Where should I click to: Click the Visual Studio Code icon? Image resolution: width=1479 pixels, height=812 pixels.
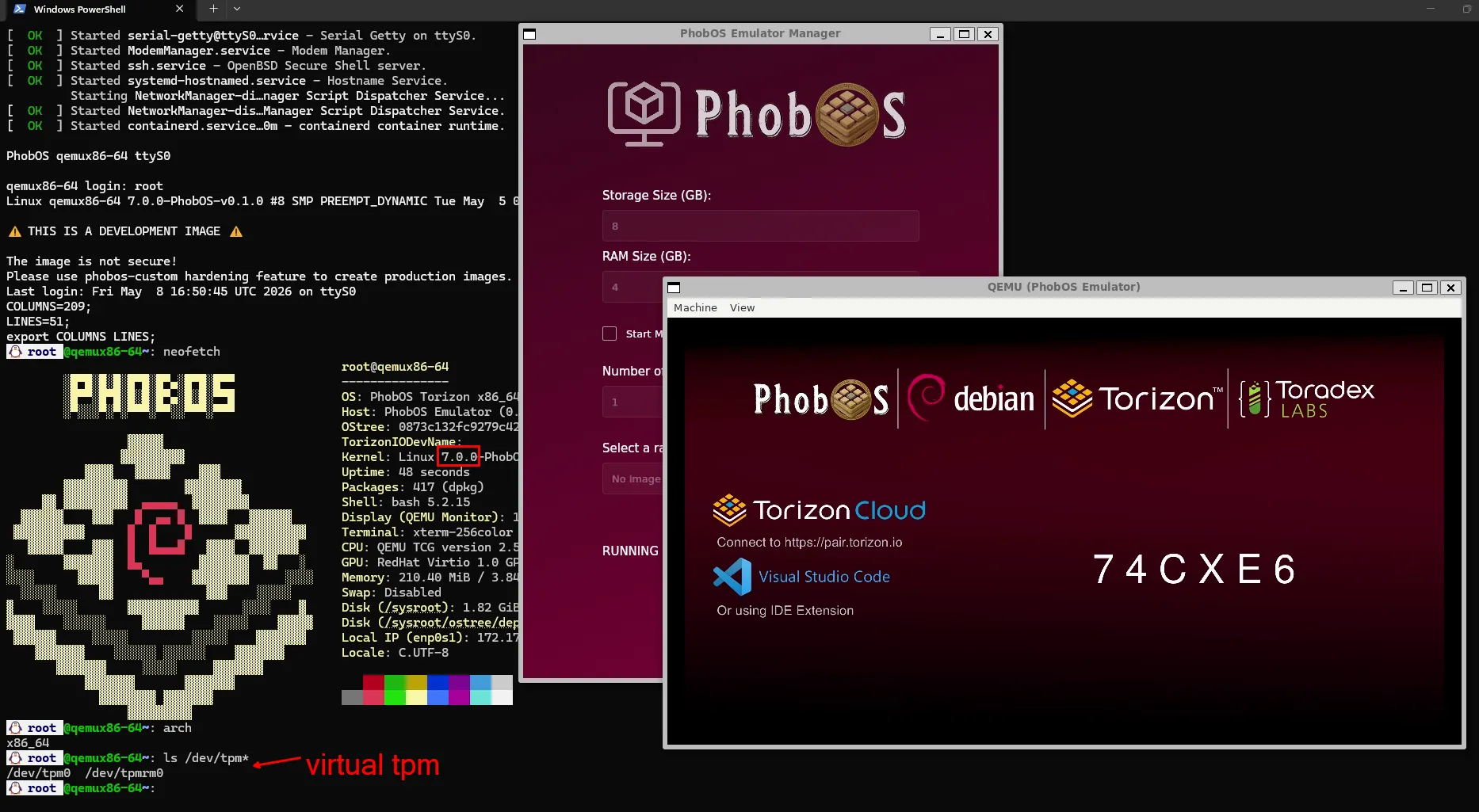pyautogui.click(x=732, y=577)
